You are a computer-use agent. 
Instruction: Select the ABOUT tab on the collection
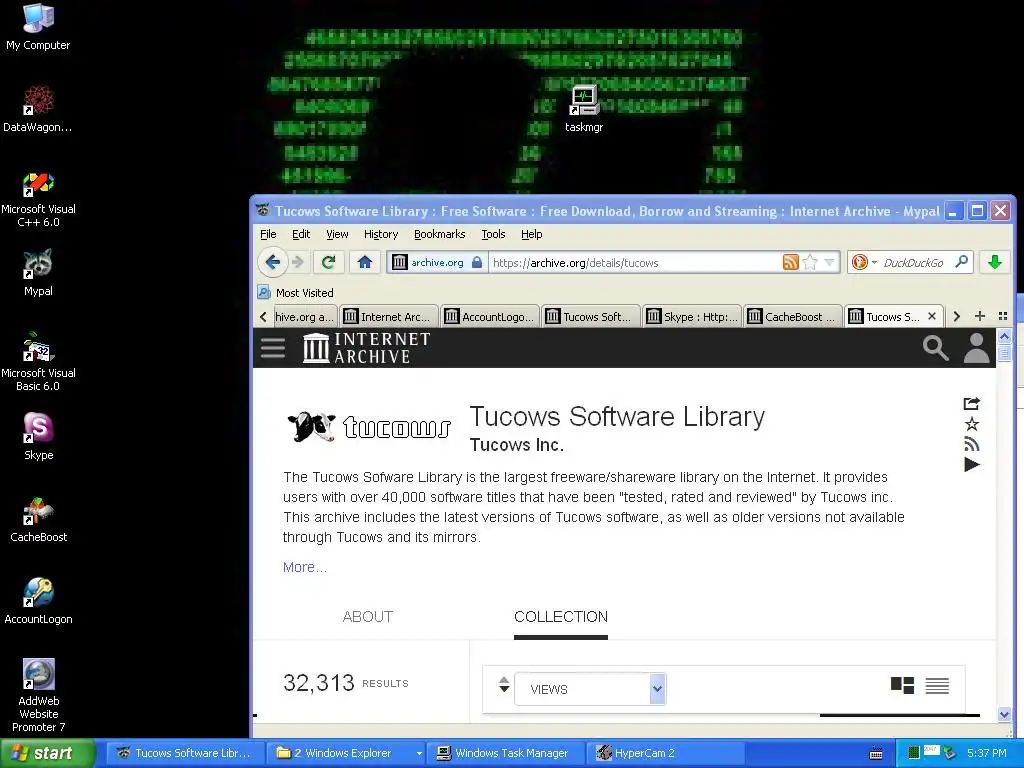tap(368, 616)
